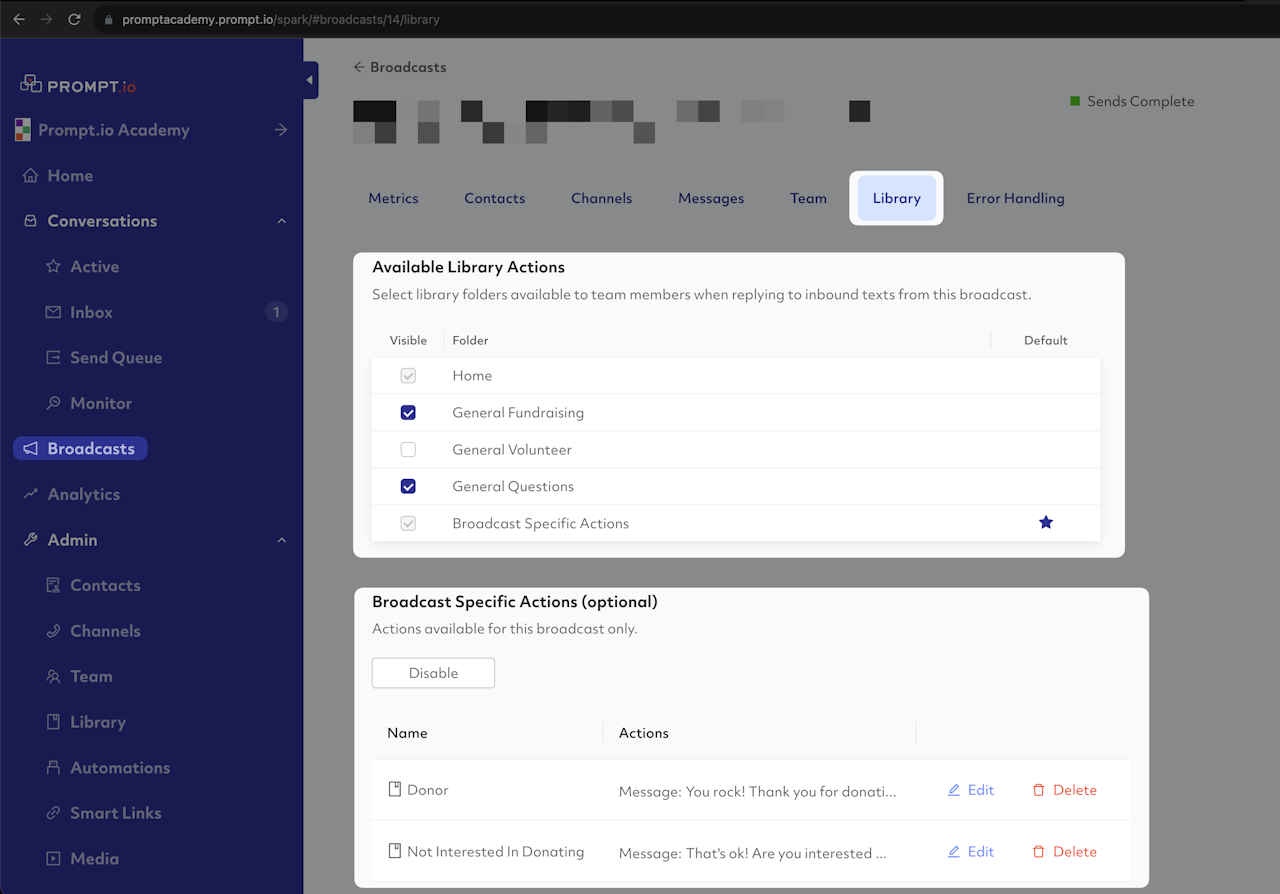This screenshot has height=894, width=1280.
Task: Click the Analytics chart icon
Action: [31, 494]
